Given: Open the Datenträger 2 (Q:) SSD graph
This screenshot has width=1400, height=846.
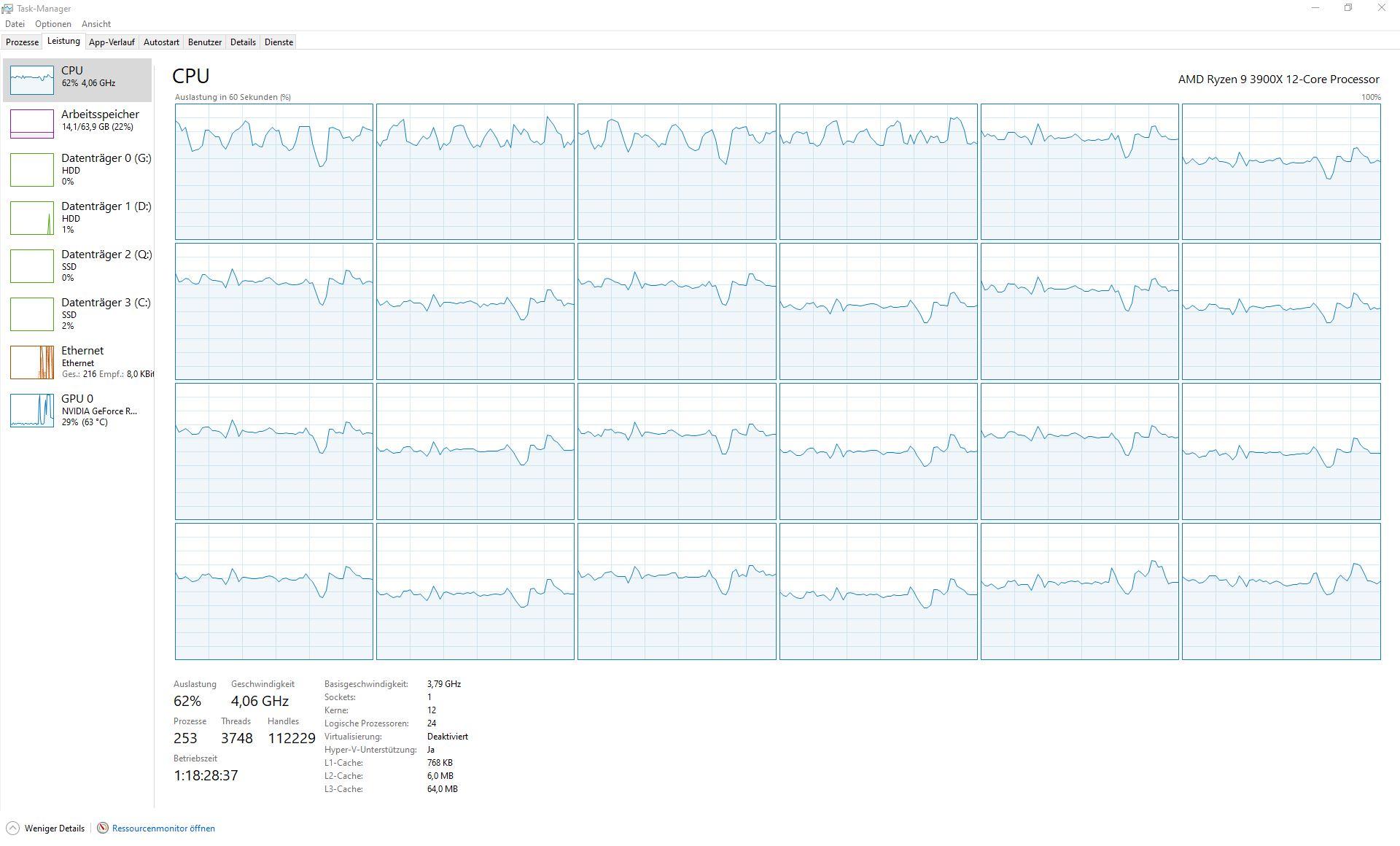Looking at the screenshot, I should (32, 265).
